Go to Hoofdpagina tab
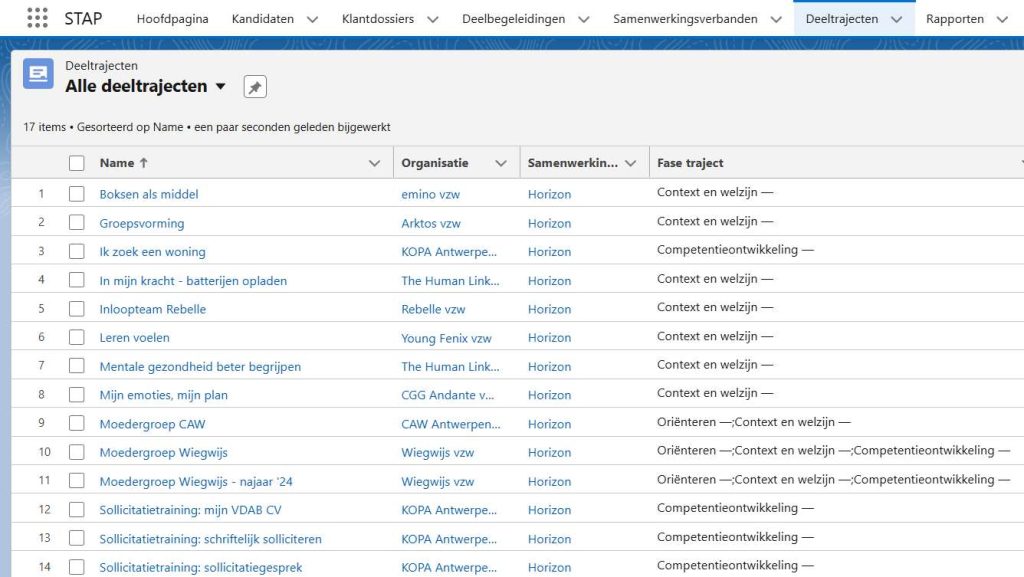 tap(172, 19)
